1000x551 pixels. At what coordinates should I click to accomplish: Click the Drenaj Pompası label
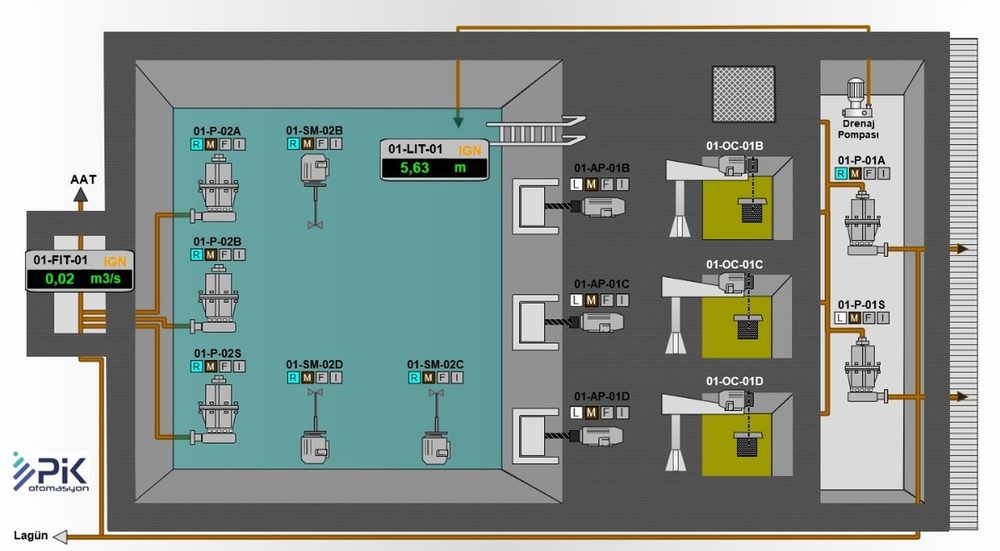(x=858, y=129)
